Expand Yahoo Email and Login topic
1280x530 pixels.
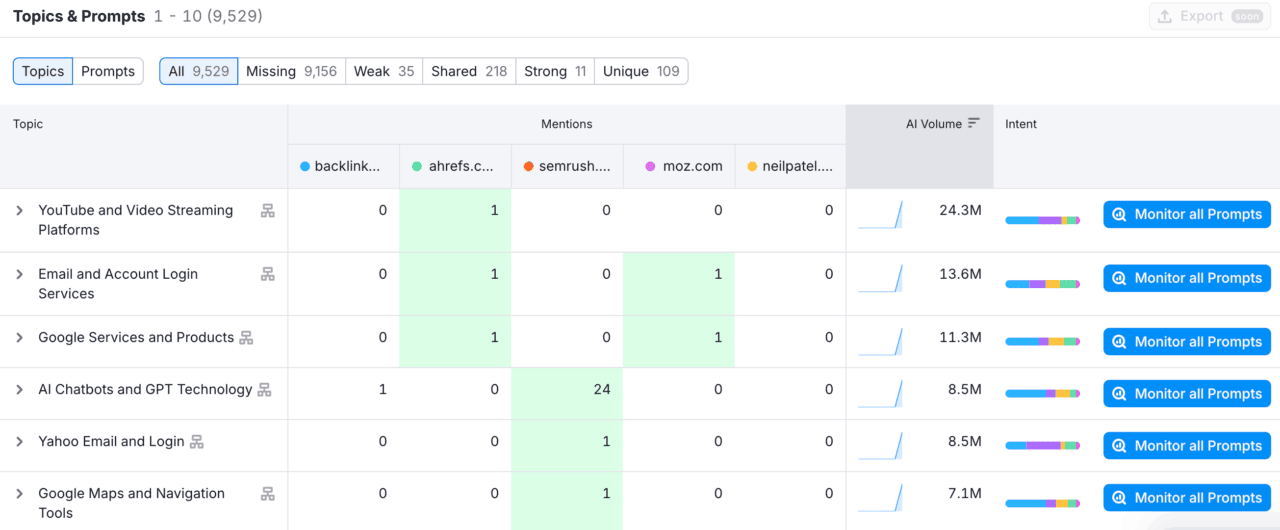19,442
